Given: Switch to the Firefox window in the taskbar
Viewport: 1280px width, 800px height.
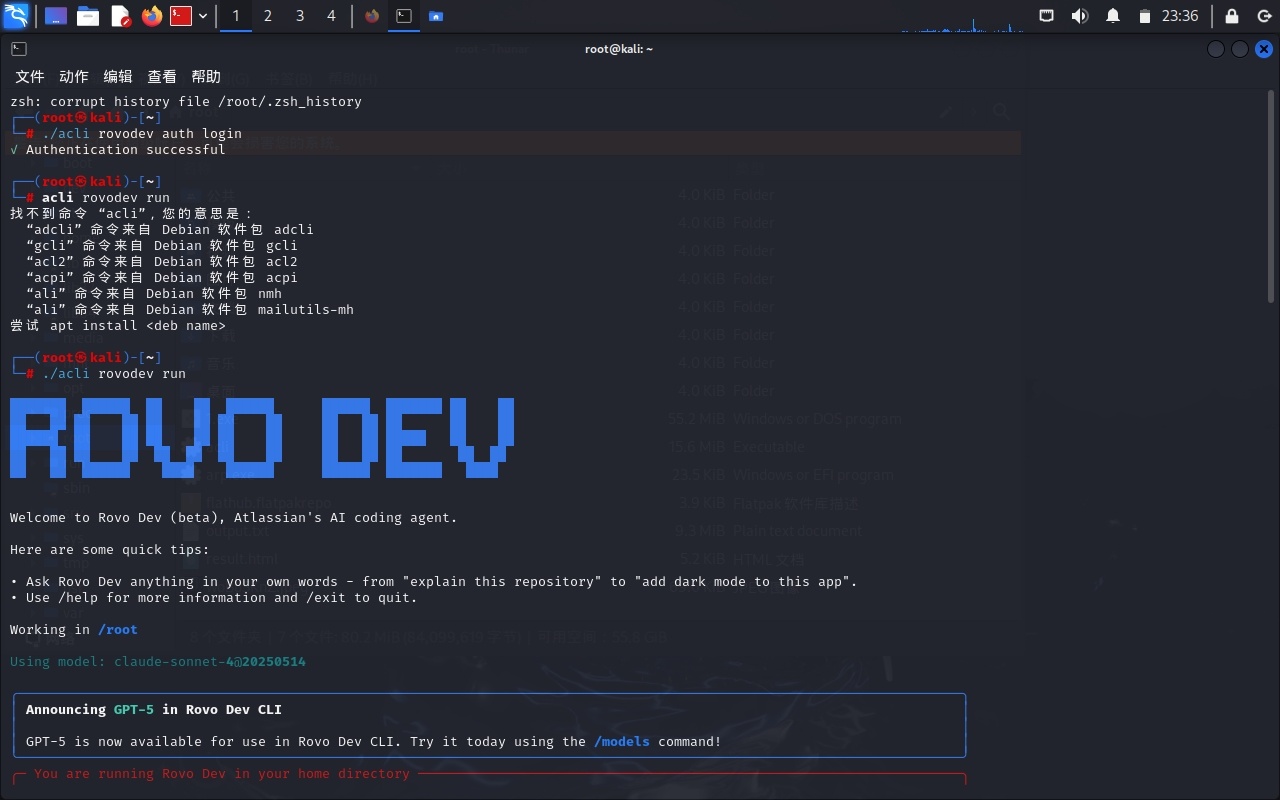Looking at the screenshot, I should coord(372,16).
